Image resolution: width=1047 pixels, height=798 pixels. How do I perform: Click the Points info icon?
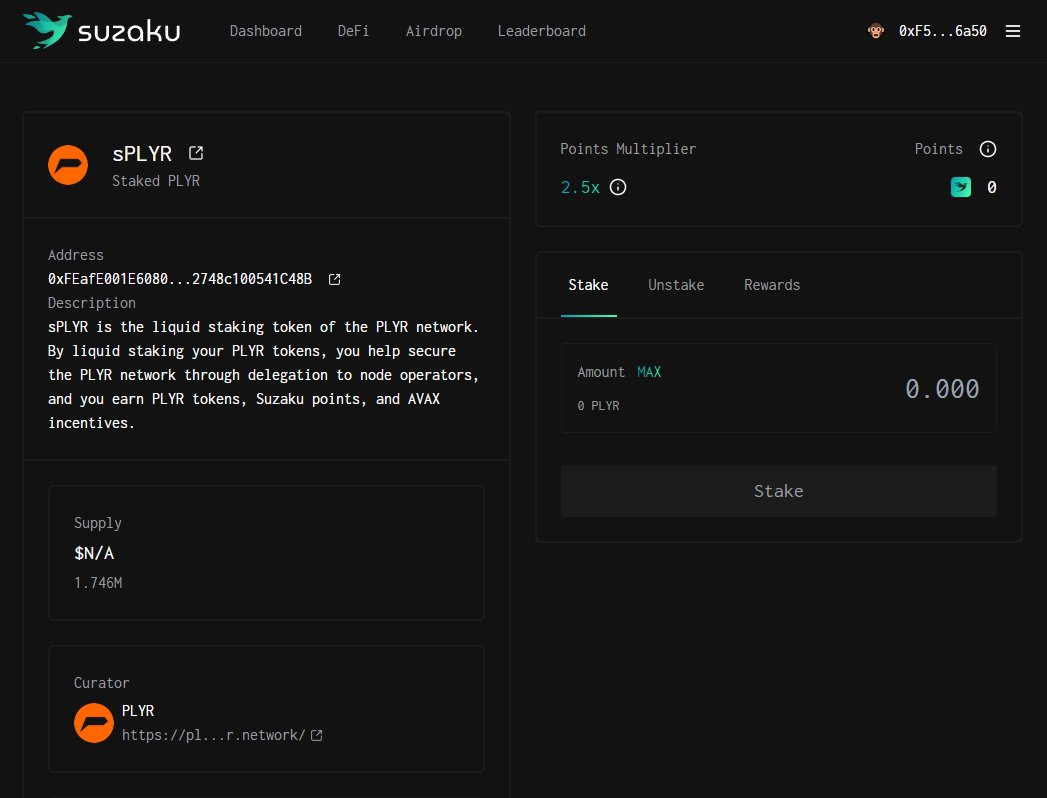(988, 149)
